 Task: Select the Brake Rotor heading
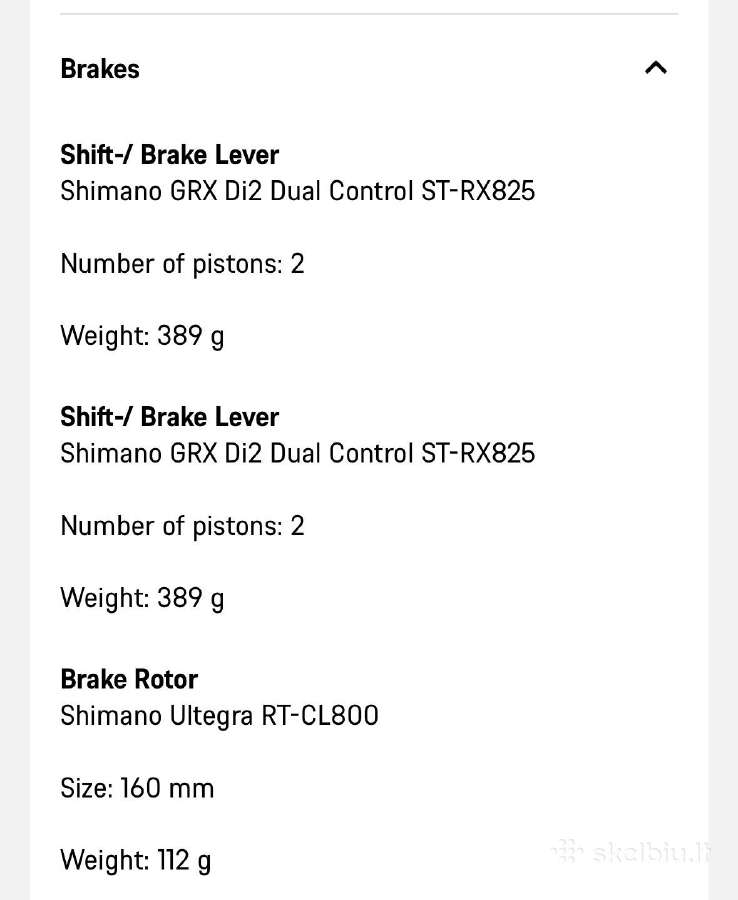point(129,680)
